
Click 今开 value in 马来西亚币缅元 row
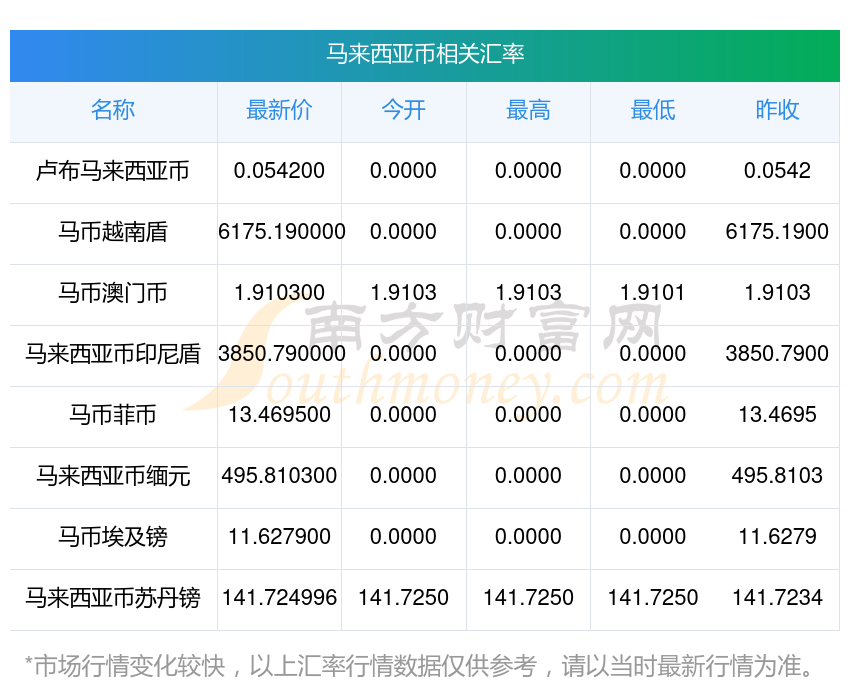(403, 476)
